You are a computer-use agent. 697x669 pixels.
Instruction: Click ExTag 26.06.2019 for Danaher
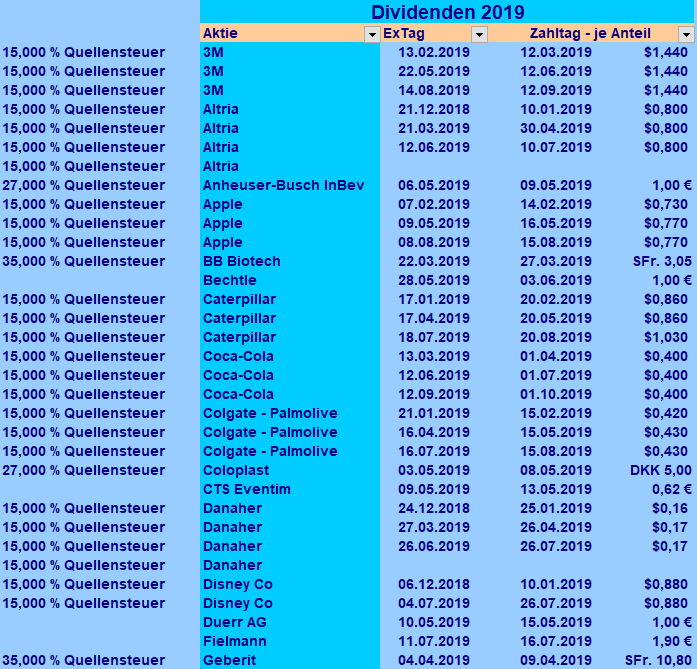433,546
